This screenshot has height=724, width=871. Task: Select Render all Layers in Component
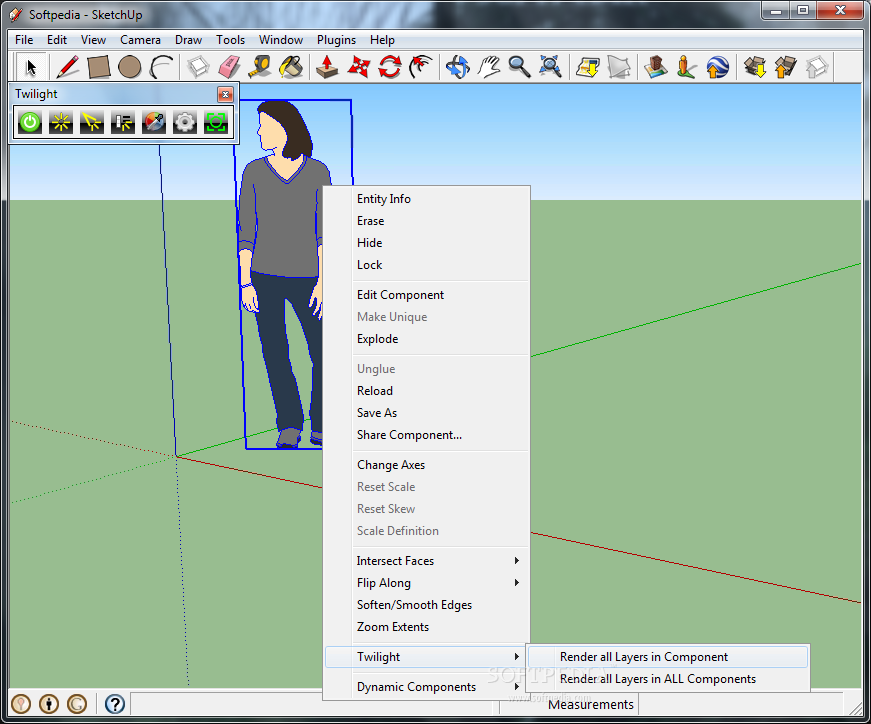[x=668, y=657]
